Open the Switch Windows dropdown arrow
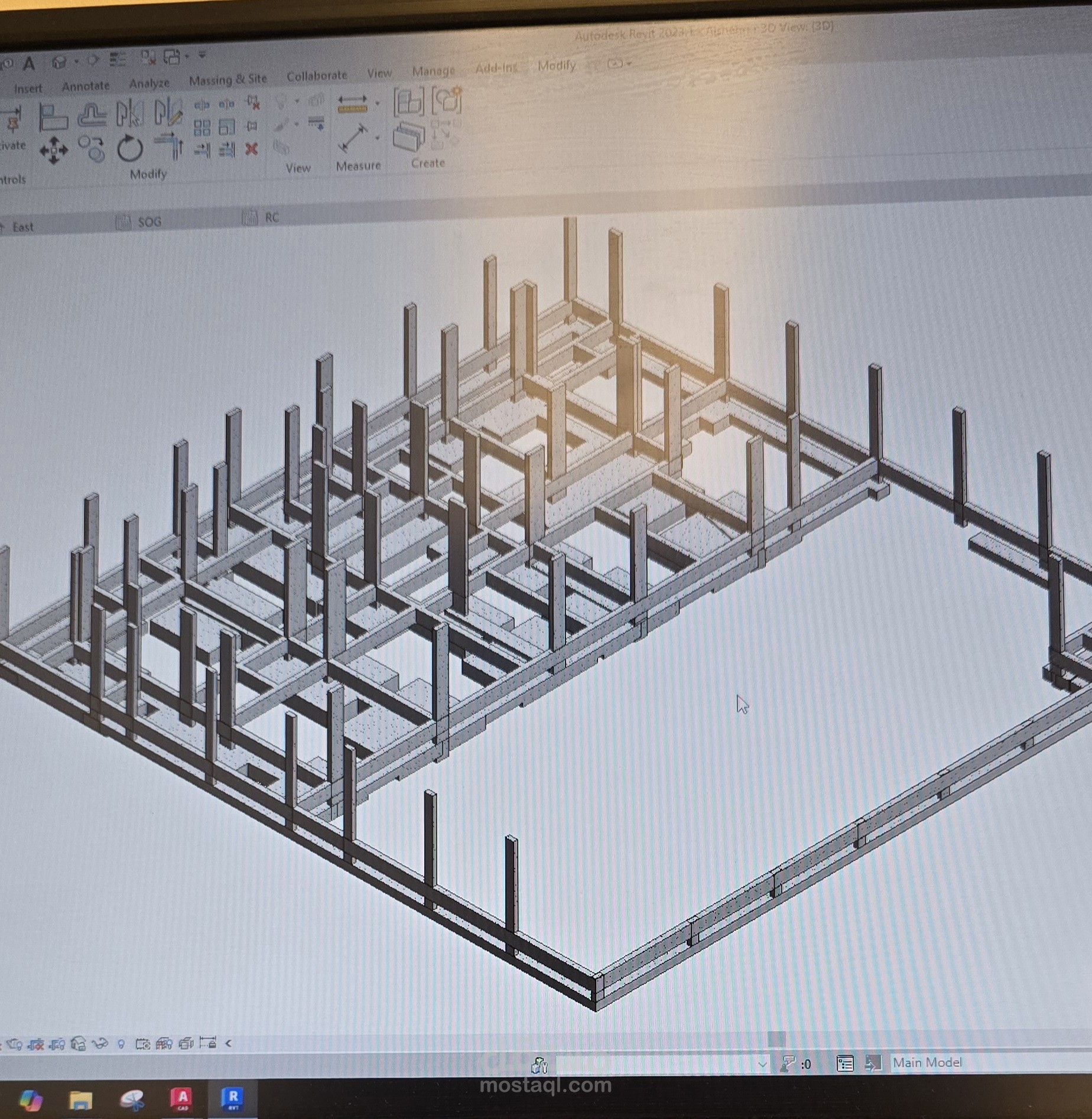Viewport: 1092px width, 1119px height. coord(187,57)
